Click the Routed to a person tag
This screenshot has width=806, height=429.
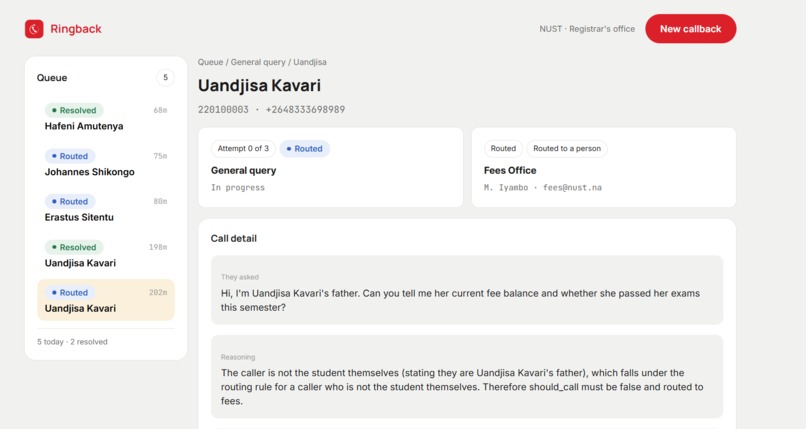tap(567, 148)
